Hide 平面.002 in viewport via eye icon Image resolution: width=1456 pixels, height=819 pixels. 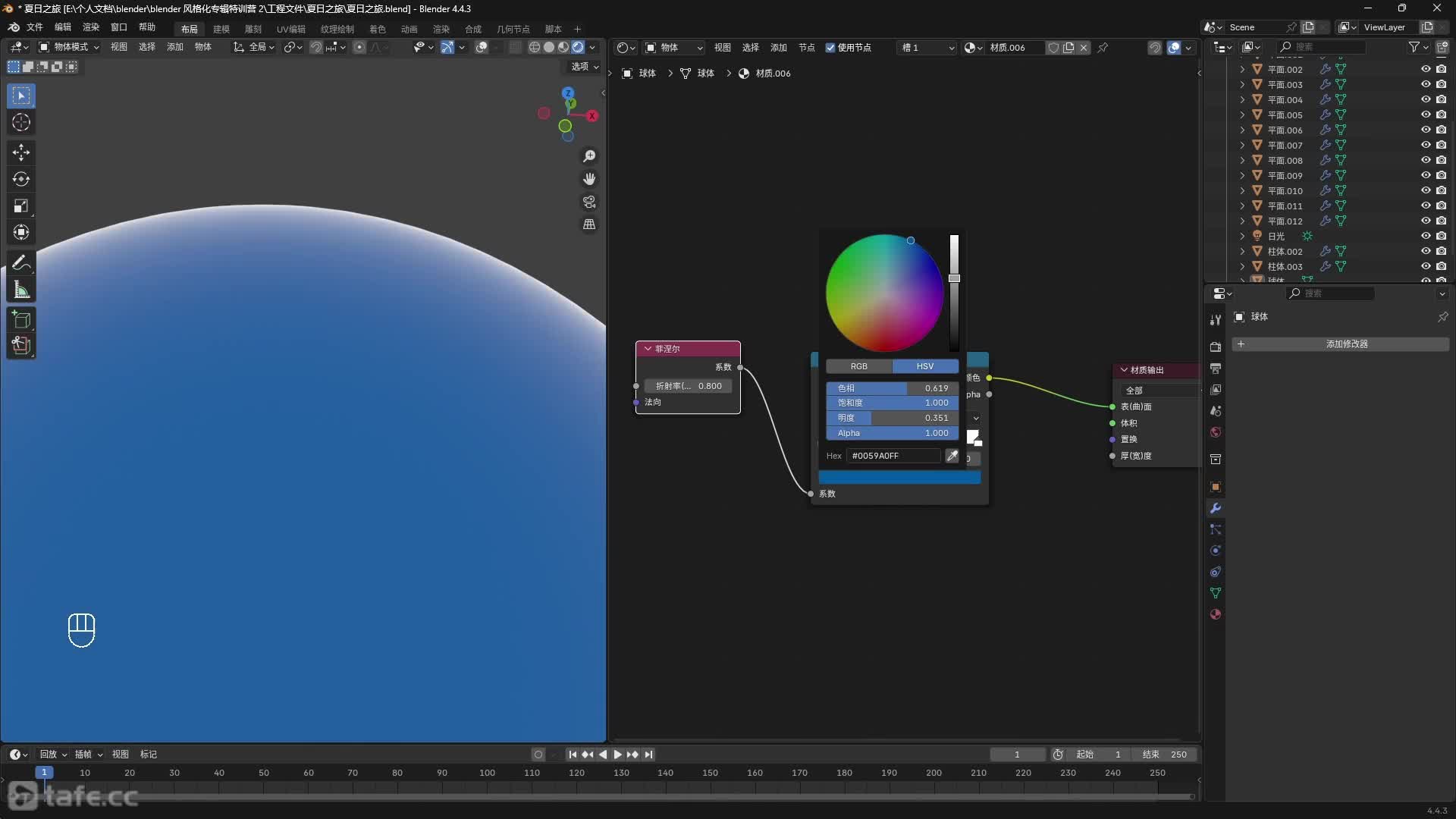coord(1426,69)
